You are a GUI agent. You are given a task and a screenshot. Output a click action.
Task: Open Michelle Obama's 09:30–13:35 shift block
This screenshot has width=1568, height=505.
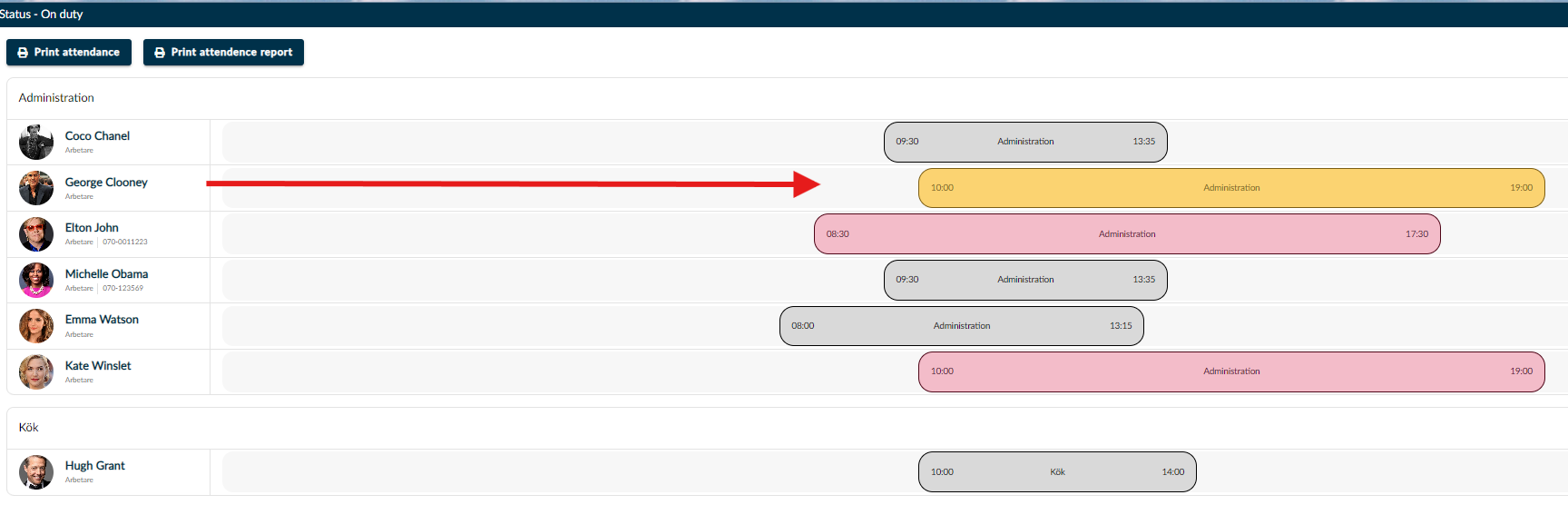[1024, 280]
